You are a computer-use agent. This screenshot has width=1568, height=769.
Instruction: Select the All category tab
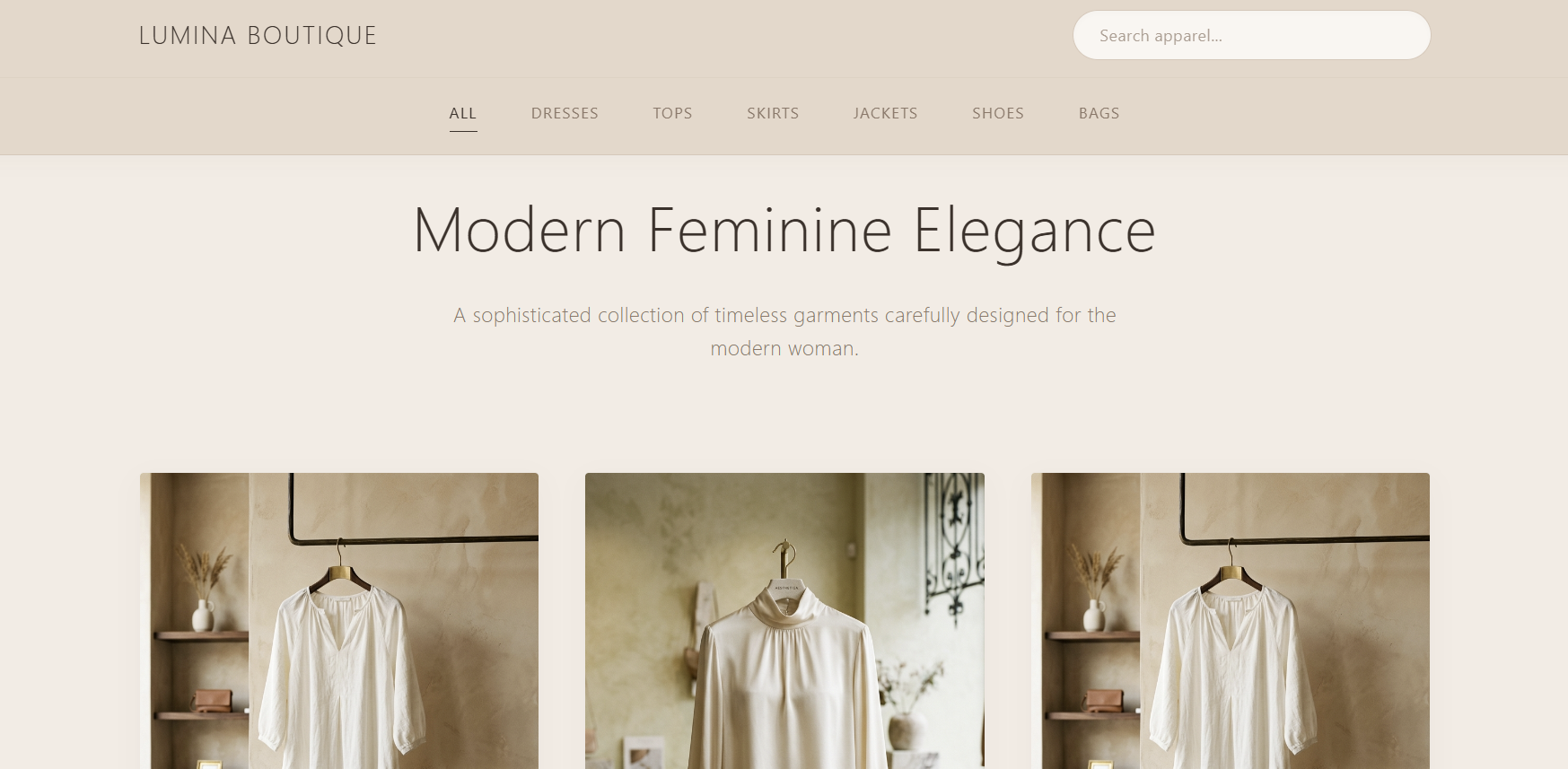click(x=463, y=113)
